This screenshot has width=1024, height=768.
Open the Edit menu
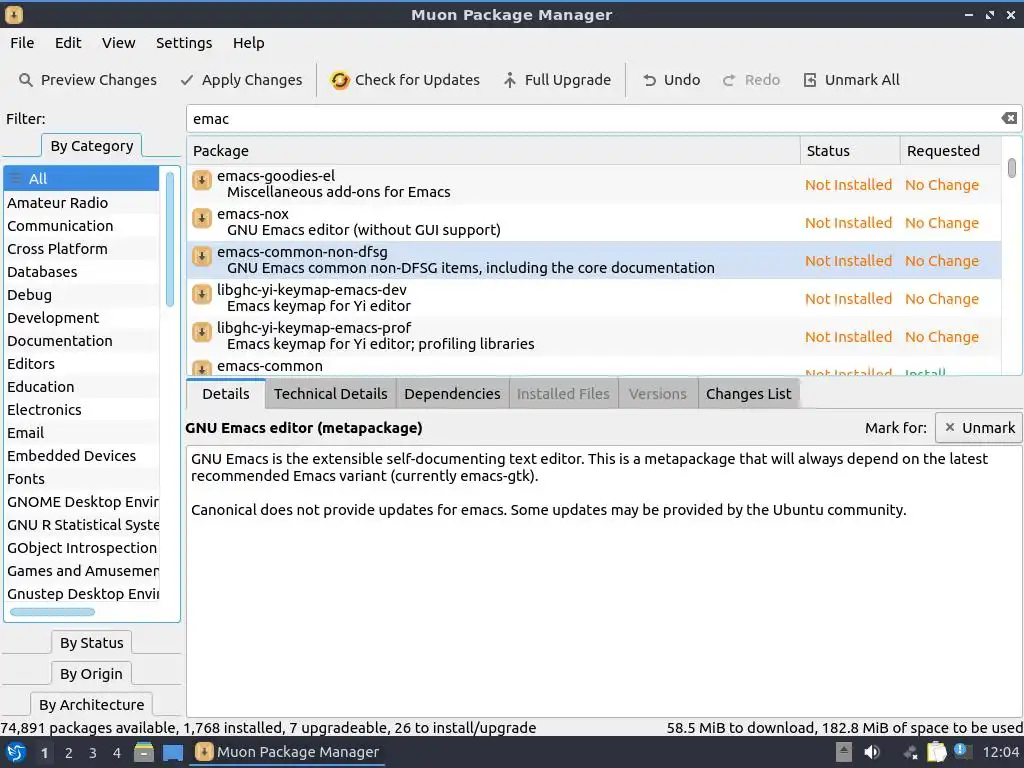[68, 43]
